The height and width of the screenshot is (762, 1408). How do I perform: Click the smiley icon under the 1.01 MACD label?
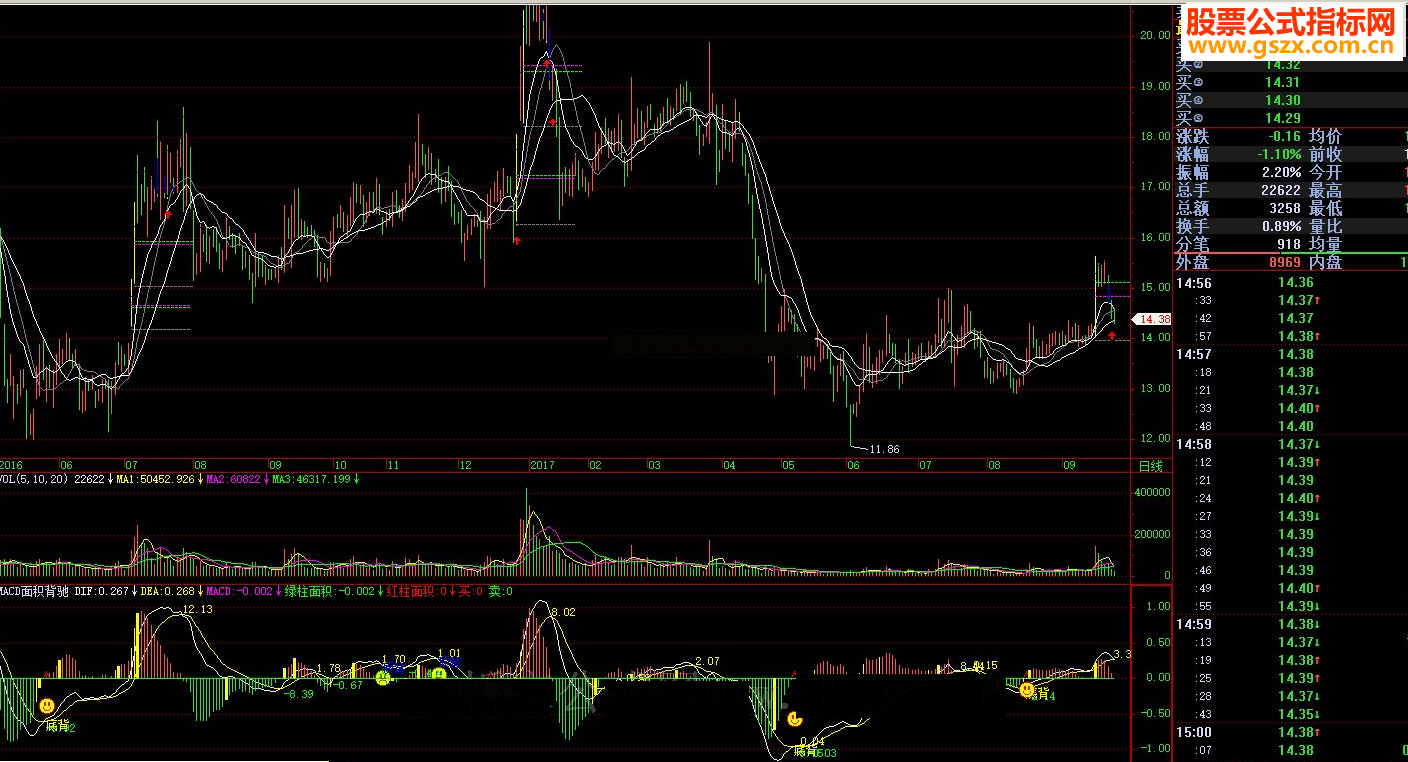pyautogui.click(x=438, y=676)
